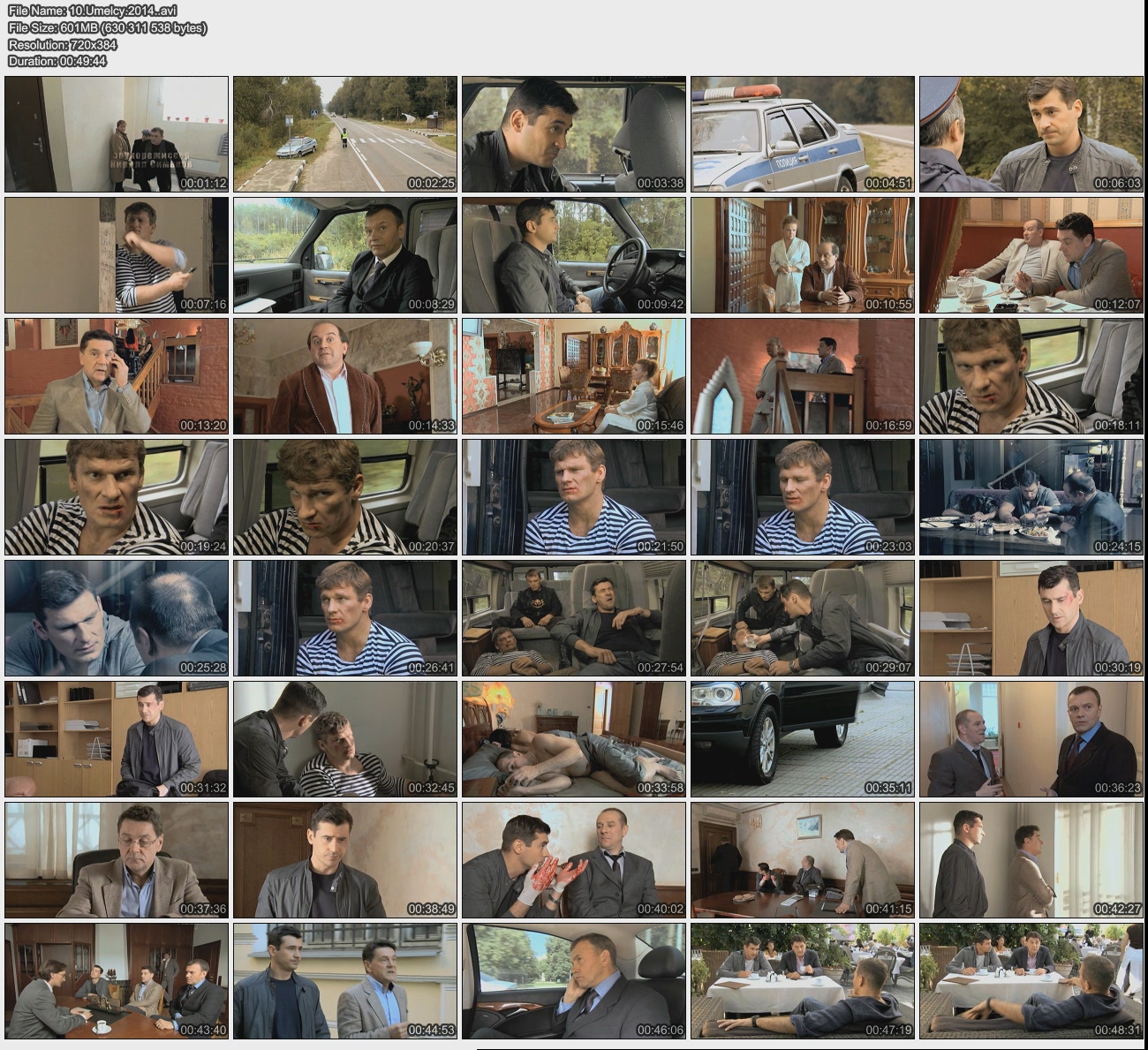Select the police car thumbnail at 00:04:51
The width and height of the screenshot is (1148, 1050).
point(803,134)
